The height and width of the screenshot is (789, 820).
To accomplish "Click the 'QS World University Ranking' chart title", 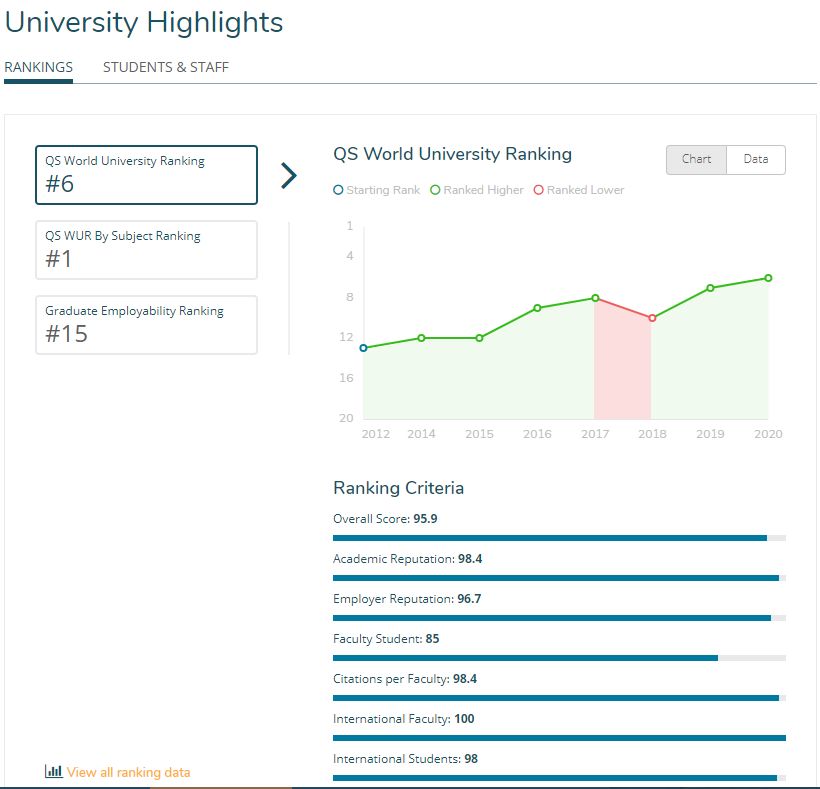I will (x=452, y=154).
